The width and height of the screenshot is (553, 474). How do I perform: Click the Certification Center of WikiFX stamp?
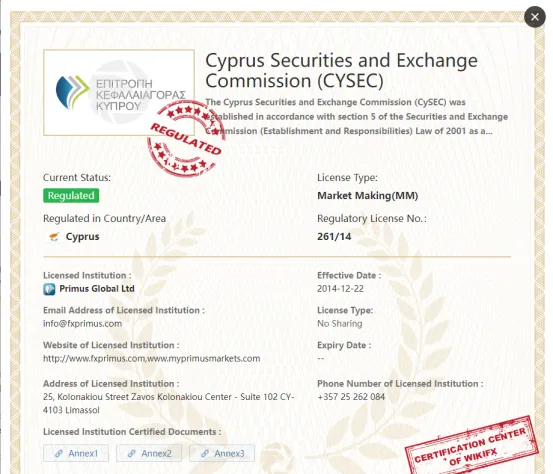click(x=472, y=446)
